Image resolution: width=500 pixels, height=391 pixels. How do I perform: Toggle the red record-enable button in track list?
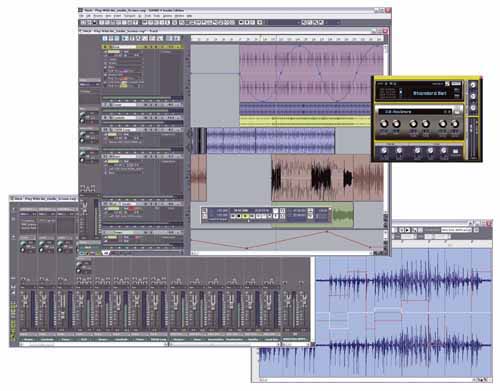point(131,209)
